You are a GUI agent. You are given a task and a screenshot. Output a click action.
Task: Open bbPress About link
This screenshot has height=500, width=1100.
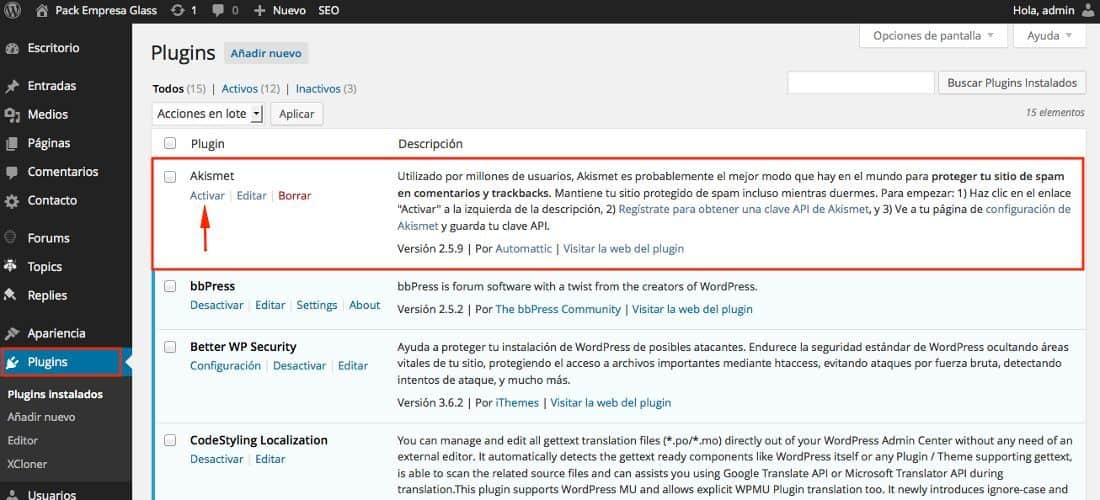point(365,305)
